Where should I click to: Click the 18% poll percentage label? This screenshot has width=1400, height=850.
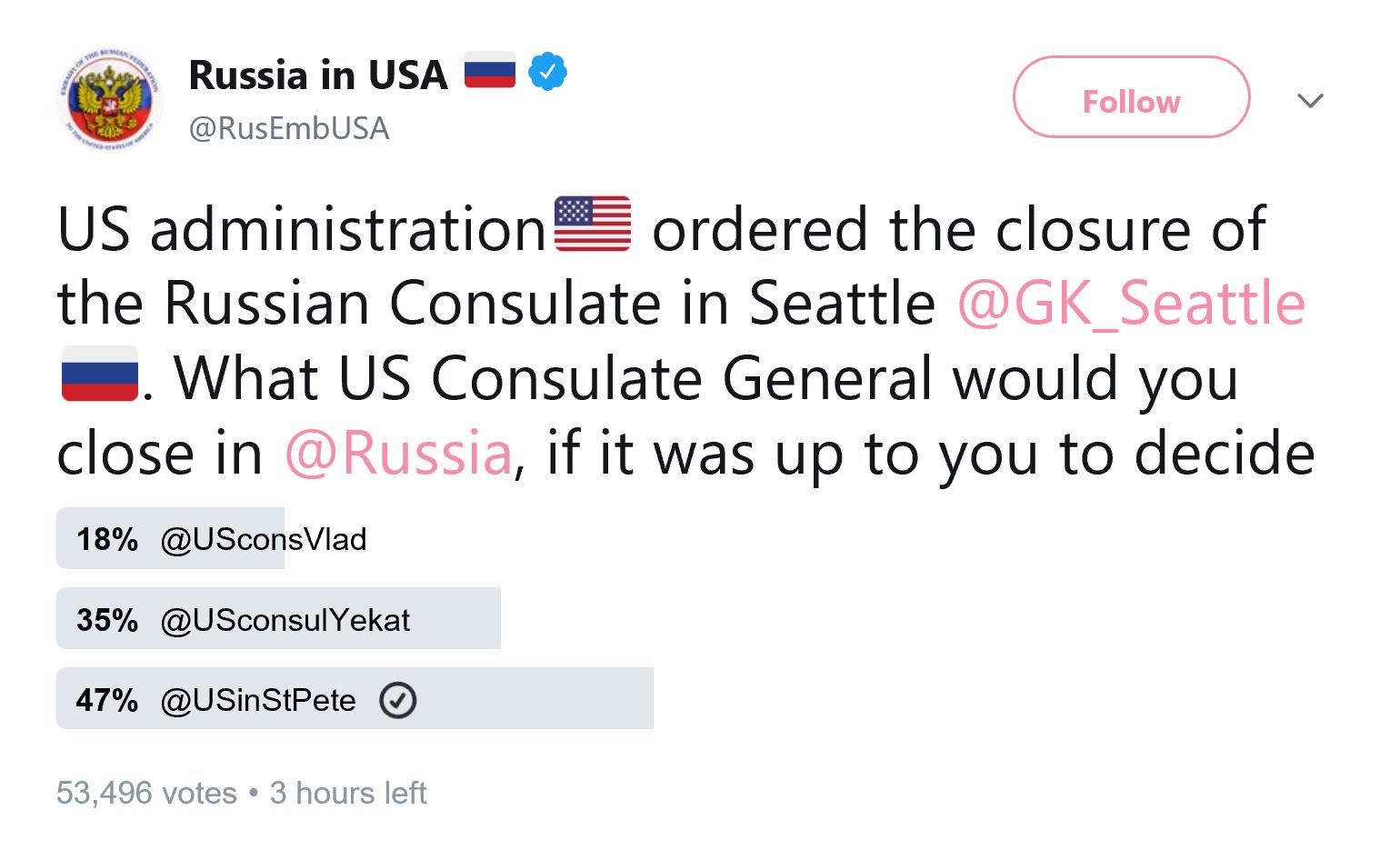tap(107, 539)
